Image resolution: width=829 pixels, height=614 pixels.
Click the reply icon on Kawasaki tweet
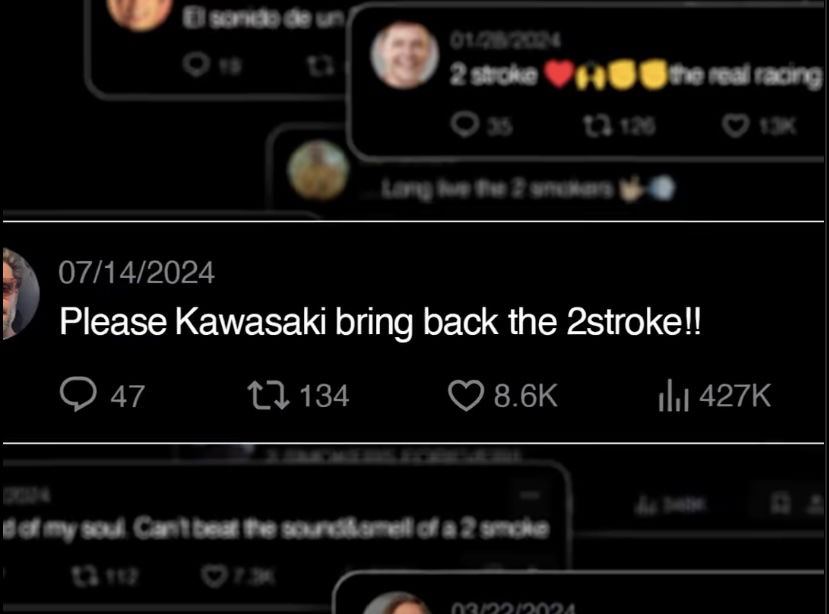click(78, 394)
